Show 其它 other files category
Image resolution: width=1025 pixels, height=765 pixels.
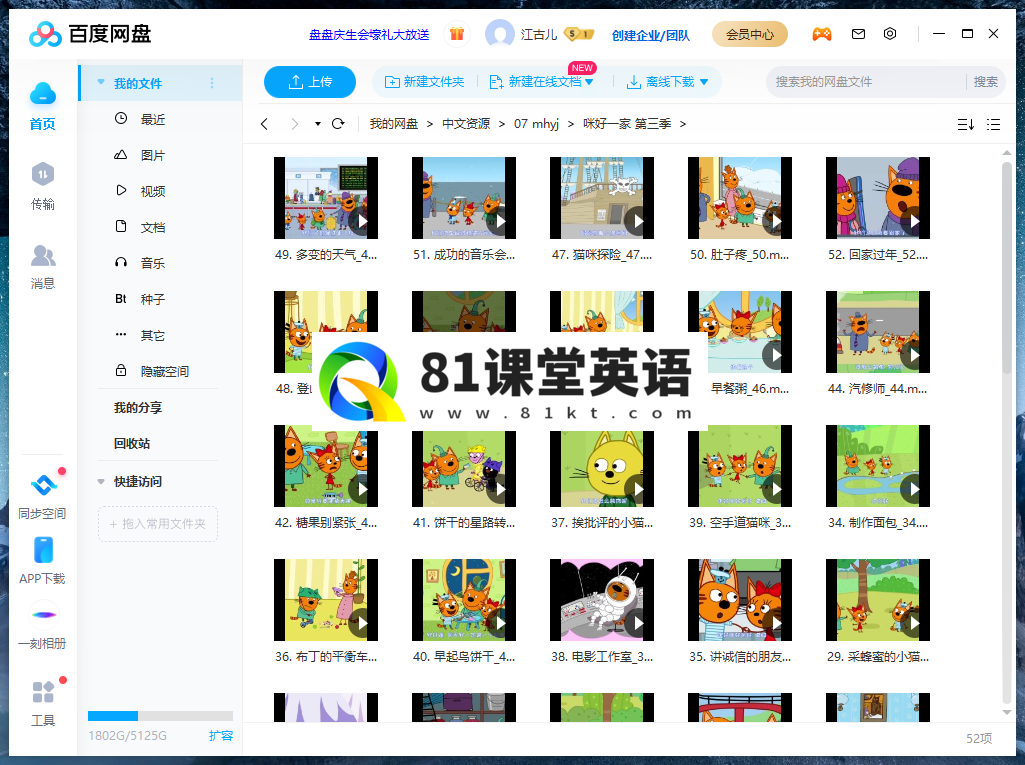tap(152, 335)
